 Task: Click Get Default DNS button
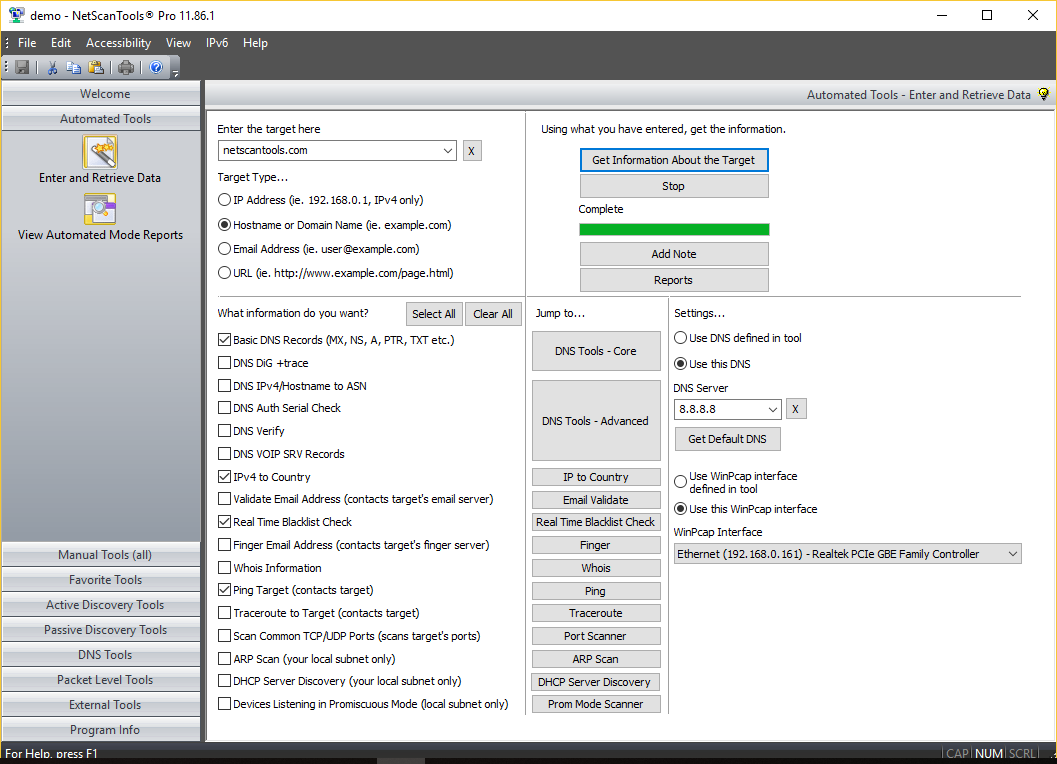click(727, 439)
